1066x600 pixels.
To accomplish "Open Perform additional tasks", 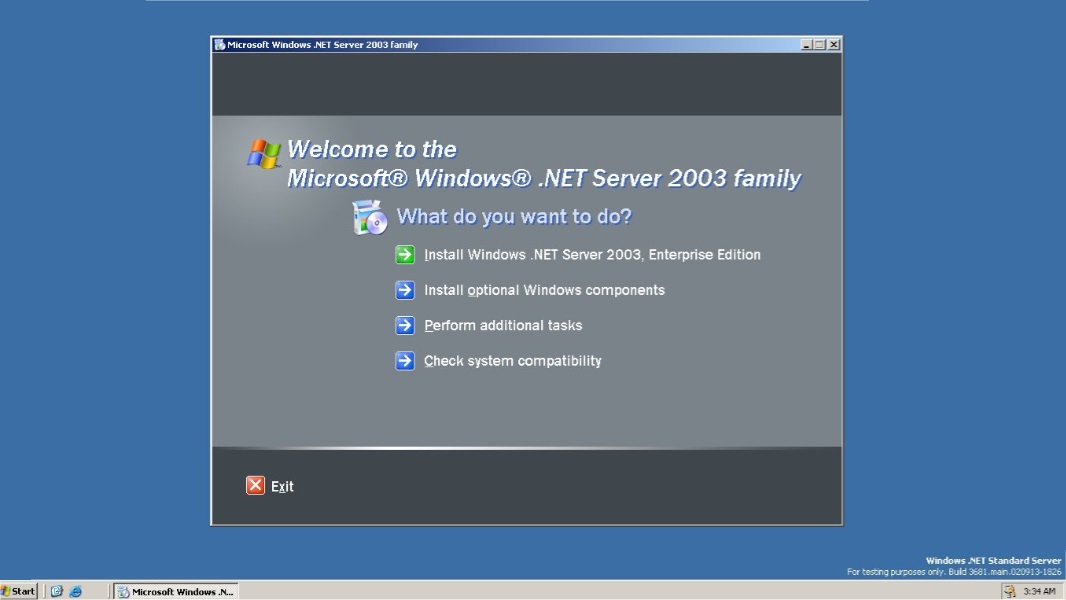I will tap(503, 325).
